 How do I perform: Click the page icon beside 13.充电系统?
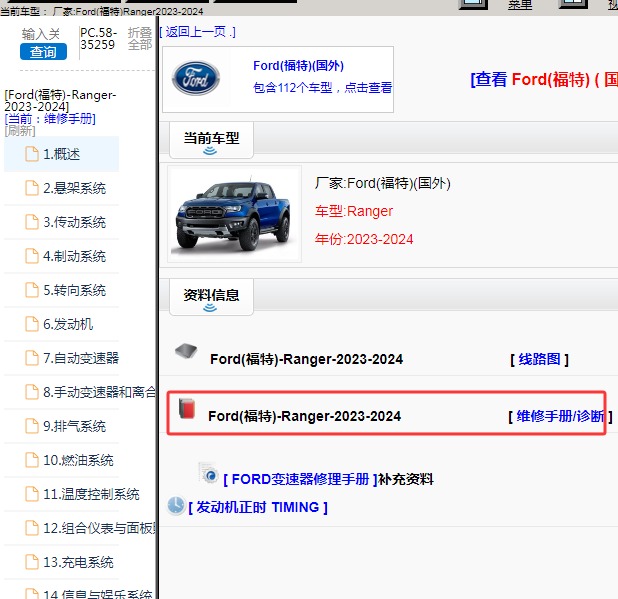[32, 562]
